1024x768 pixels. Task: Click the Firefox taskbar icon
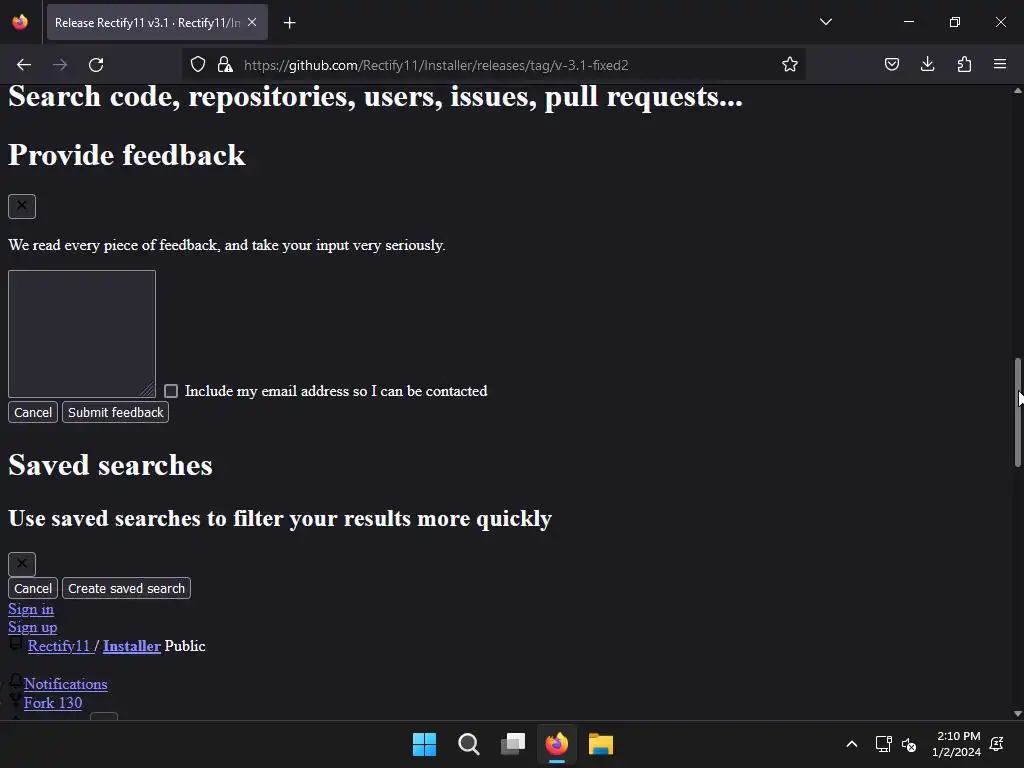point(556,744)
